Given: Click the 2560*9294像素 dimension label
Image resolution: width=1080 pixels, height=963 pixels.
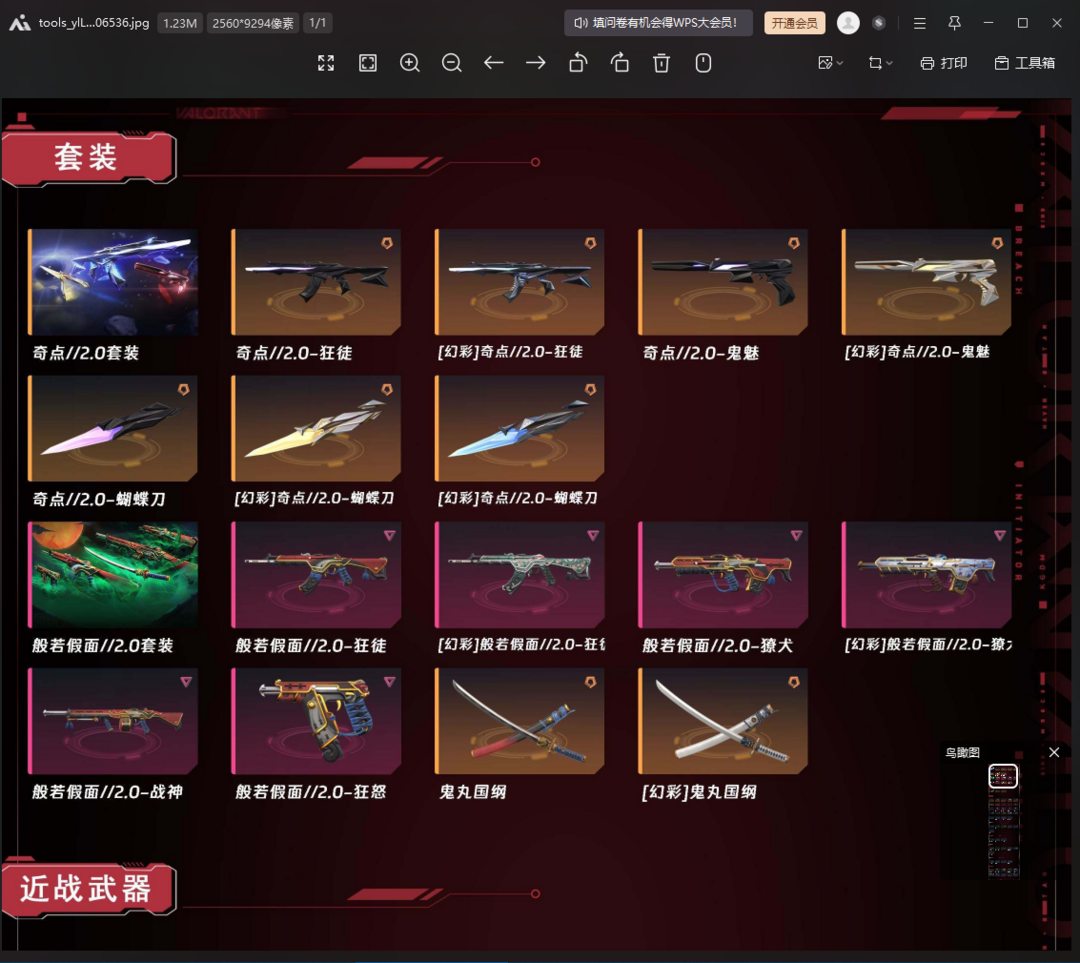Looking at the screenshot, I should pyautogui.click(x=253, y=23).
